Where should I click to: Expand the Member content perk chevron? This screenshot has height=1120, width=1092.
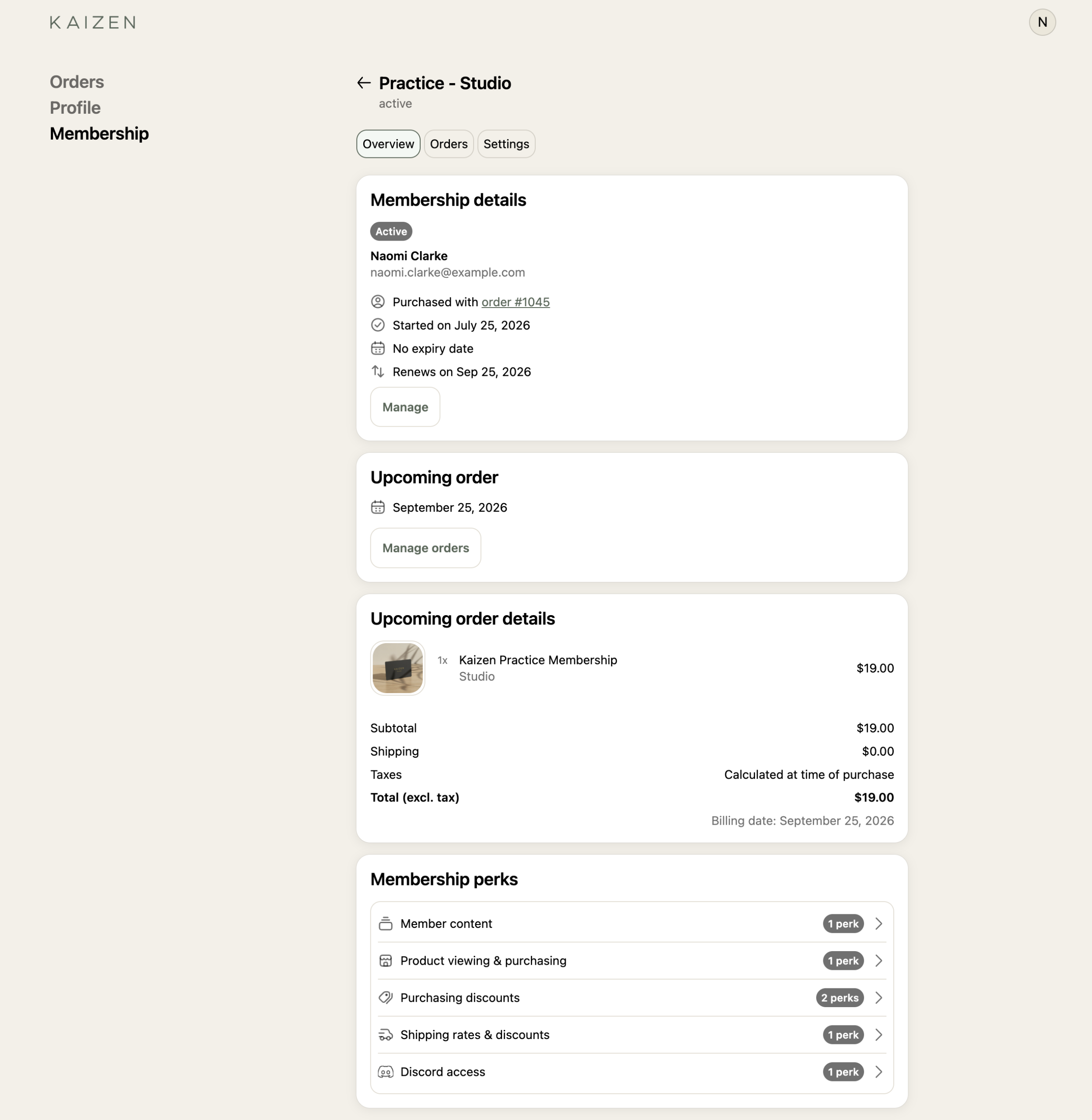[878, 924]
